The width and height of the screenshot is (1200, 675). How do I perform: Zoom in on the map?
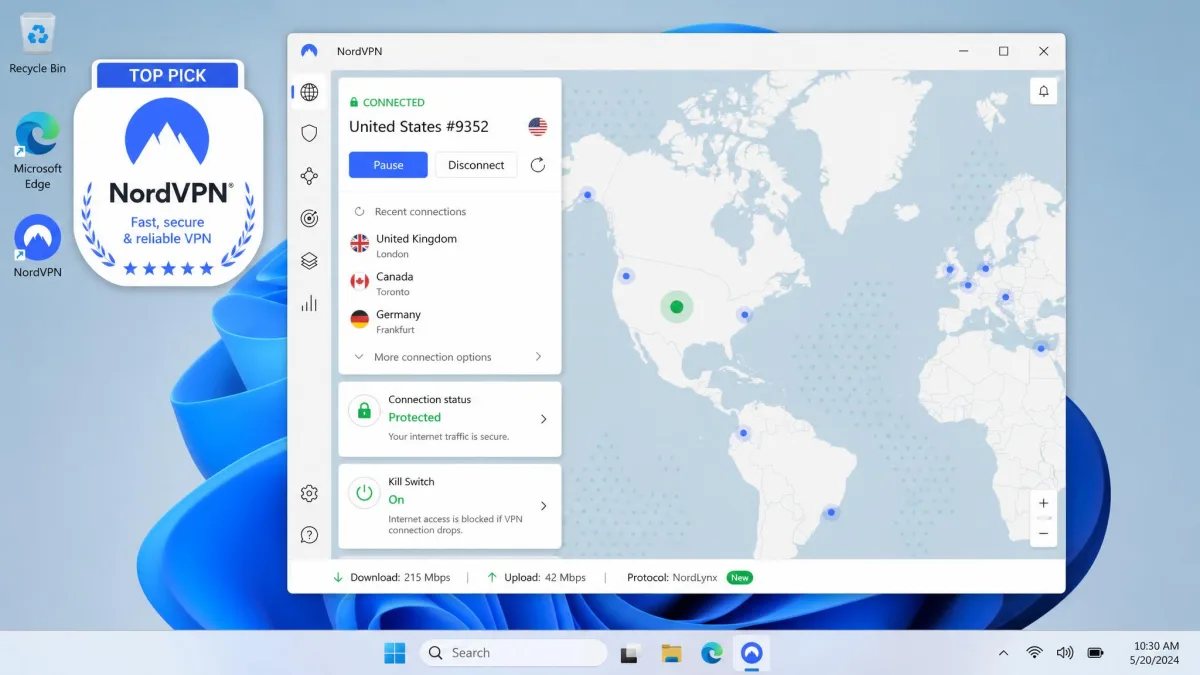pos(1043,503)
